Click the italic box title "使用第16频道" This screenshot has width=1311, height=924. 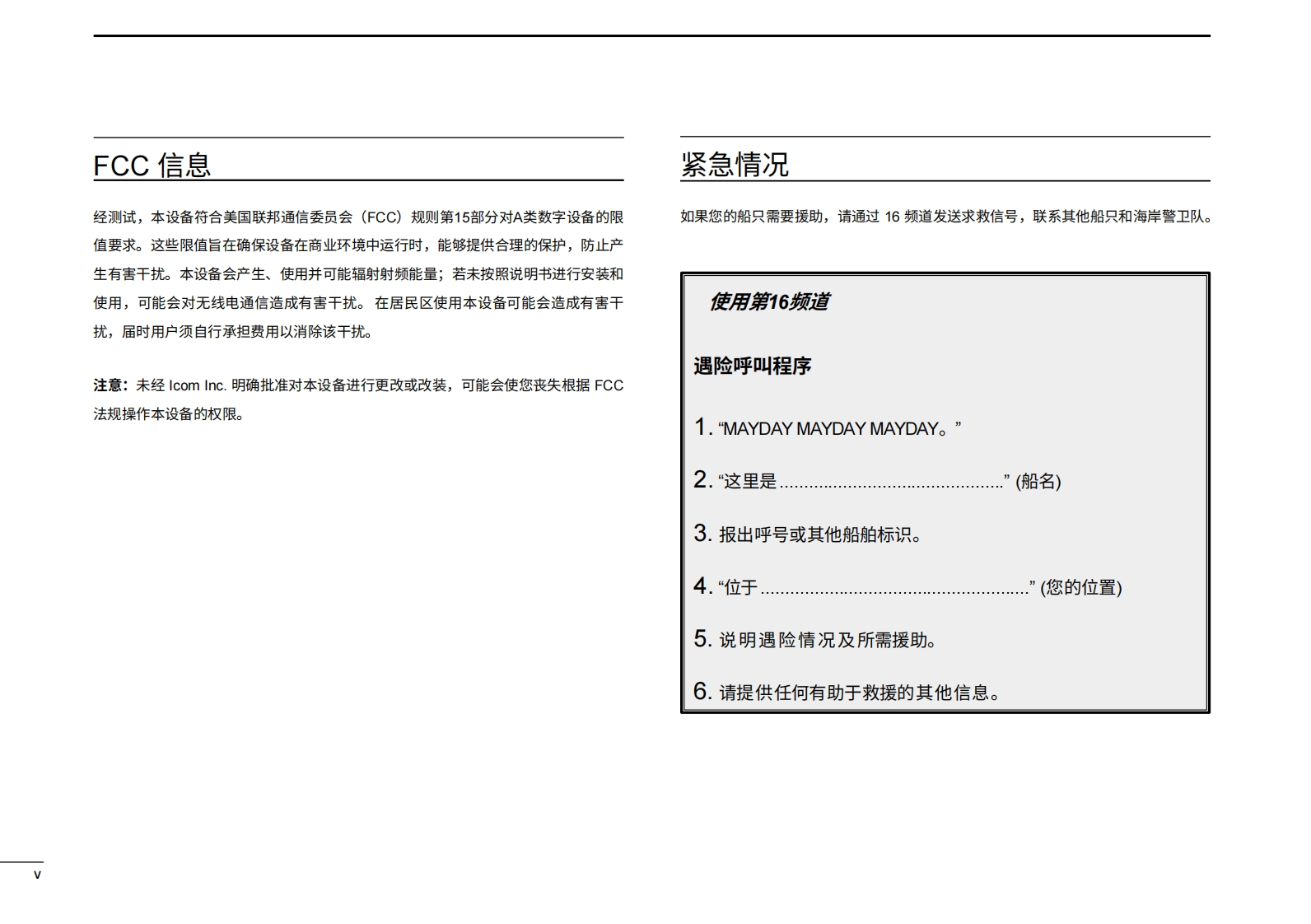click(x=769, y=302)
